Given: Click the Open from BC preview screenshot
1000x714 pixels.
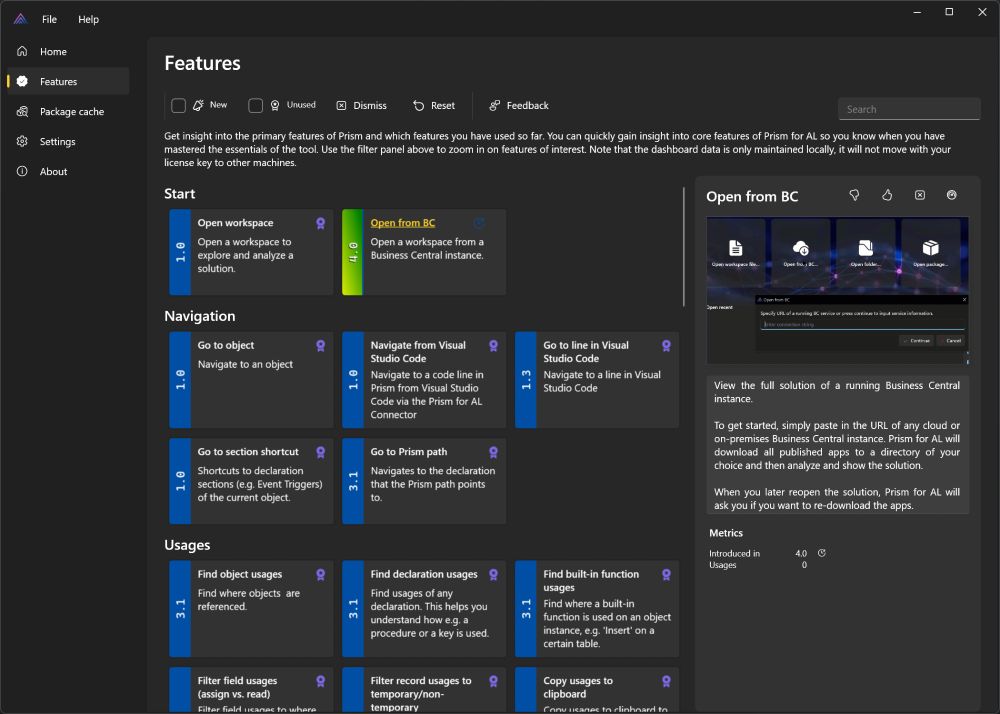Looking at the screenshot, I should [837, 291].
